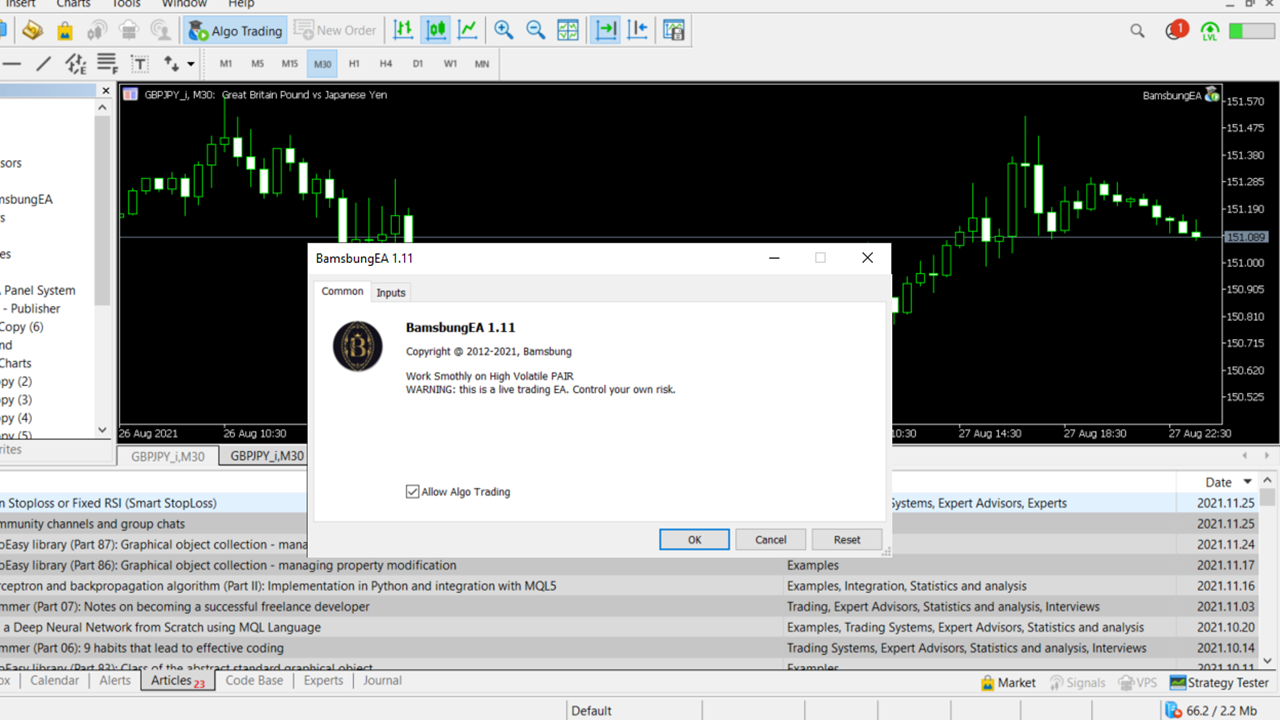
Task: Open the Date column sort arrow
Action: click(1247, 482)
